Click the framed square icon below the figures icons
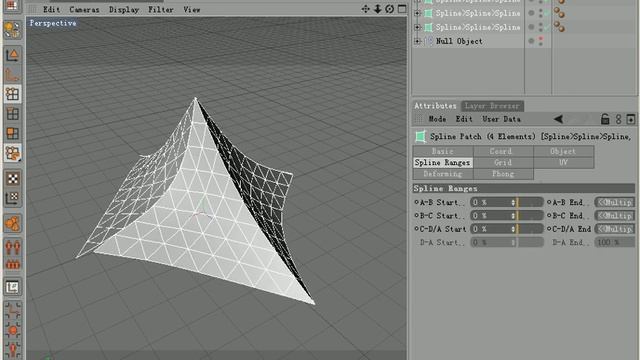 click(12, 288)
